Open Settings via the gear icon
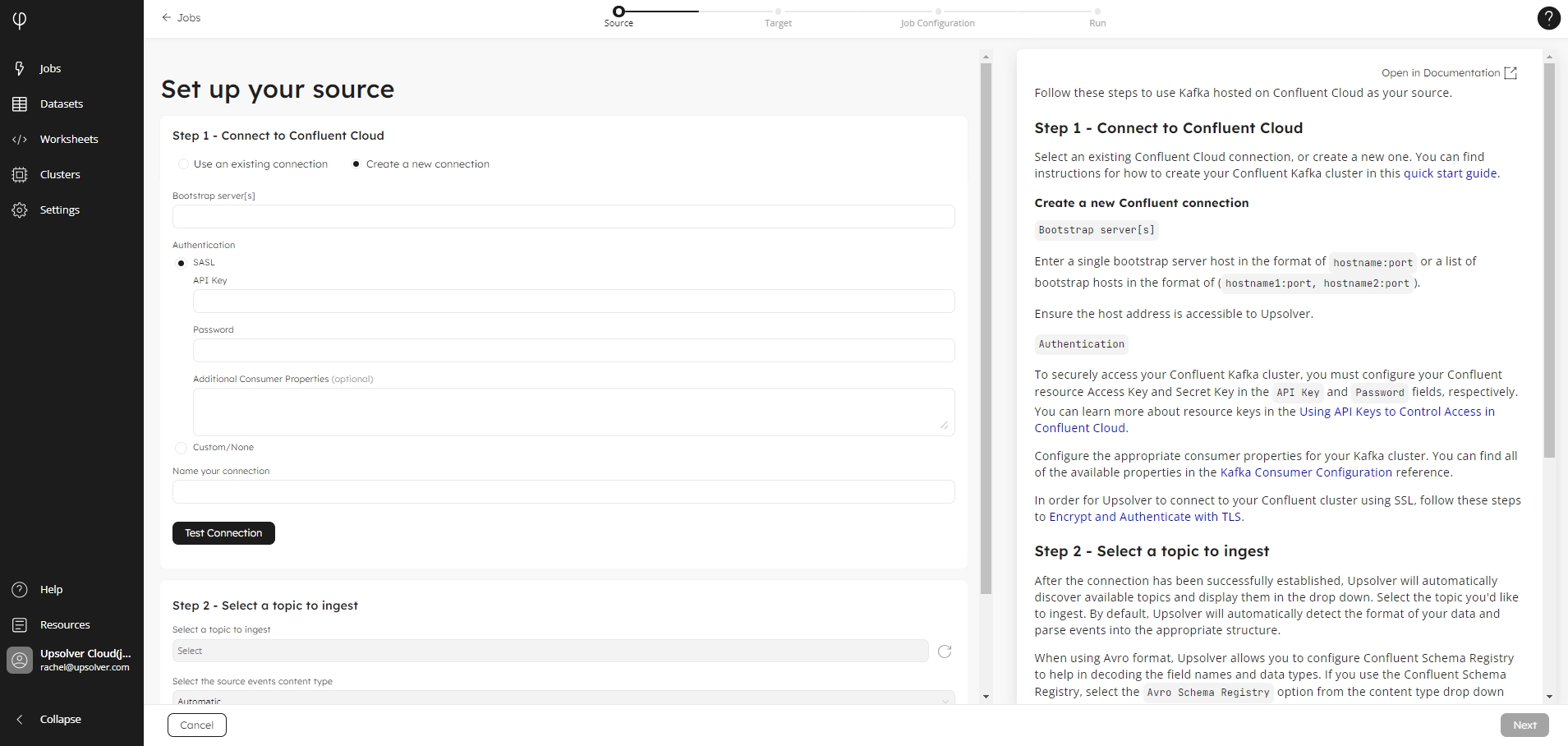The width and height of the screenshot is (1568, 746). pyautogui.click(x=20, y=210)
